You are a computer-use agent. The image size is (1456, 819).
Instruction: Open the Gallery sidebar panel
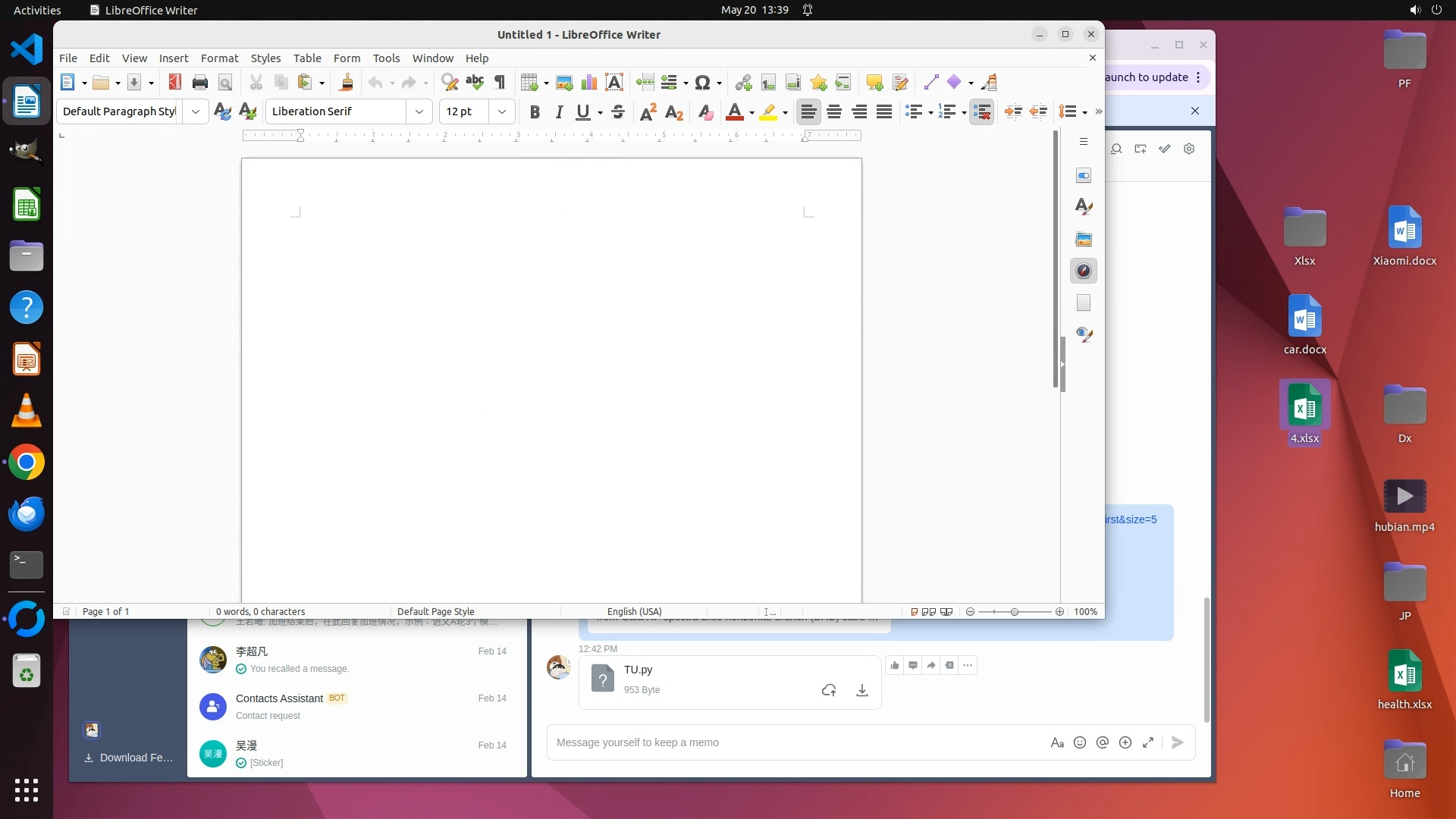[1084, 240]
